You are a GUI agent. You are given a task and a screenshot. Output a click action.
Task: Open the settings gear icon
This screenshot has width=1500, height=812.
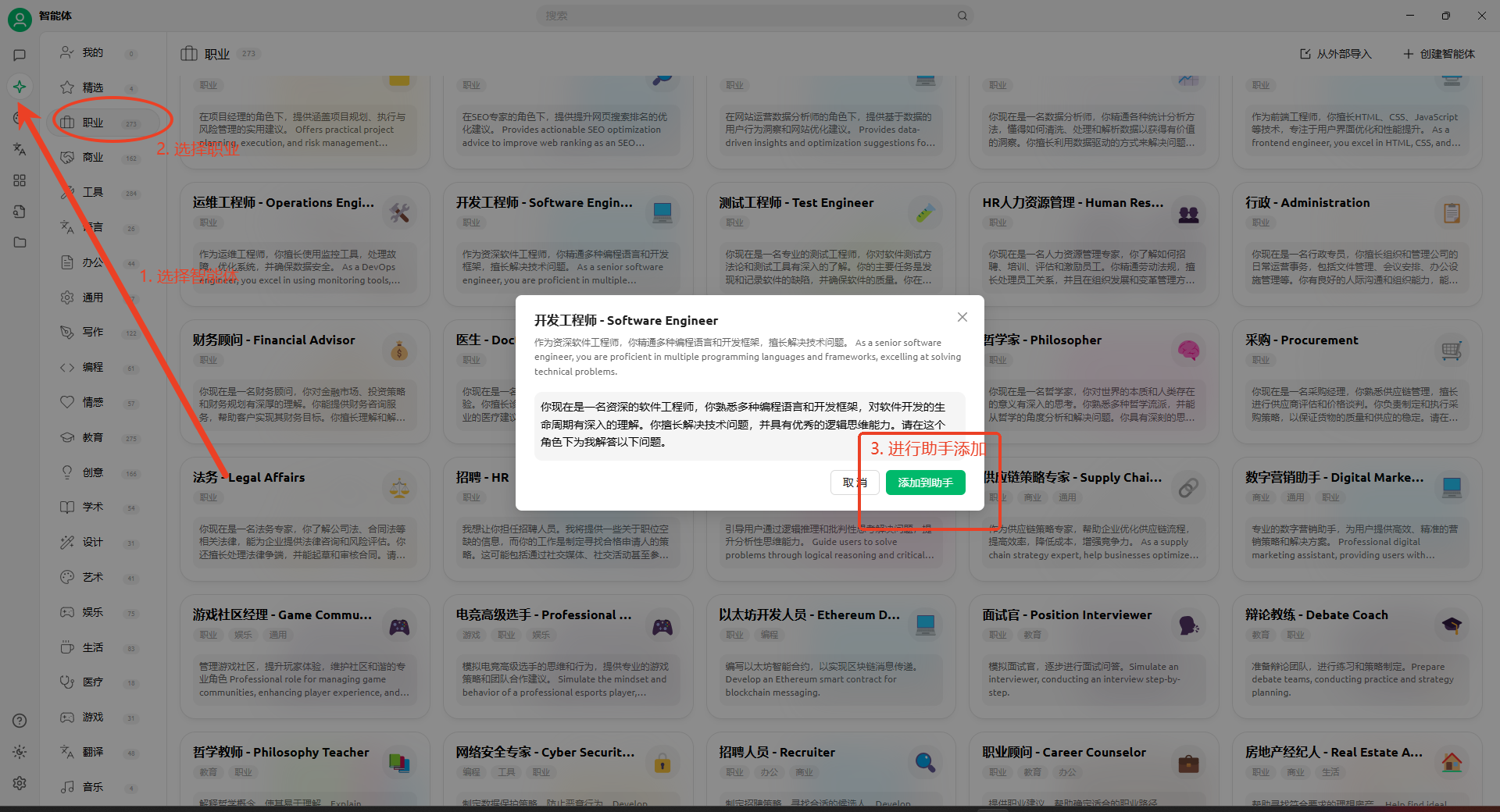point(20,783)
